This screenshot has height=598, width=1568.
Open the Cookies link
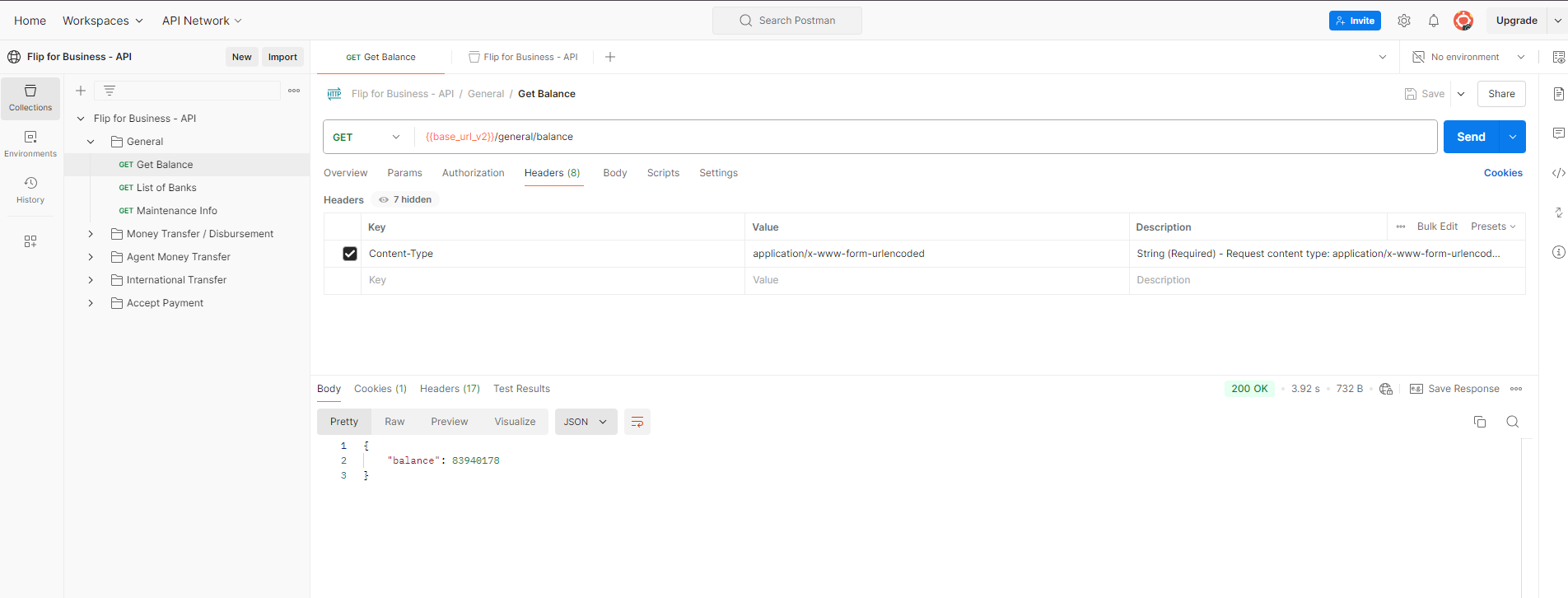pyautogui.click(x=1503, y=173)
